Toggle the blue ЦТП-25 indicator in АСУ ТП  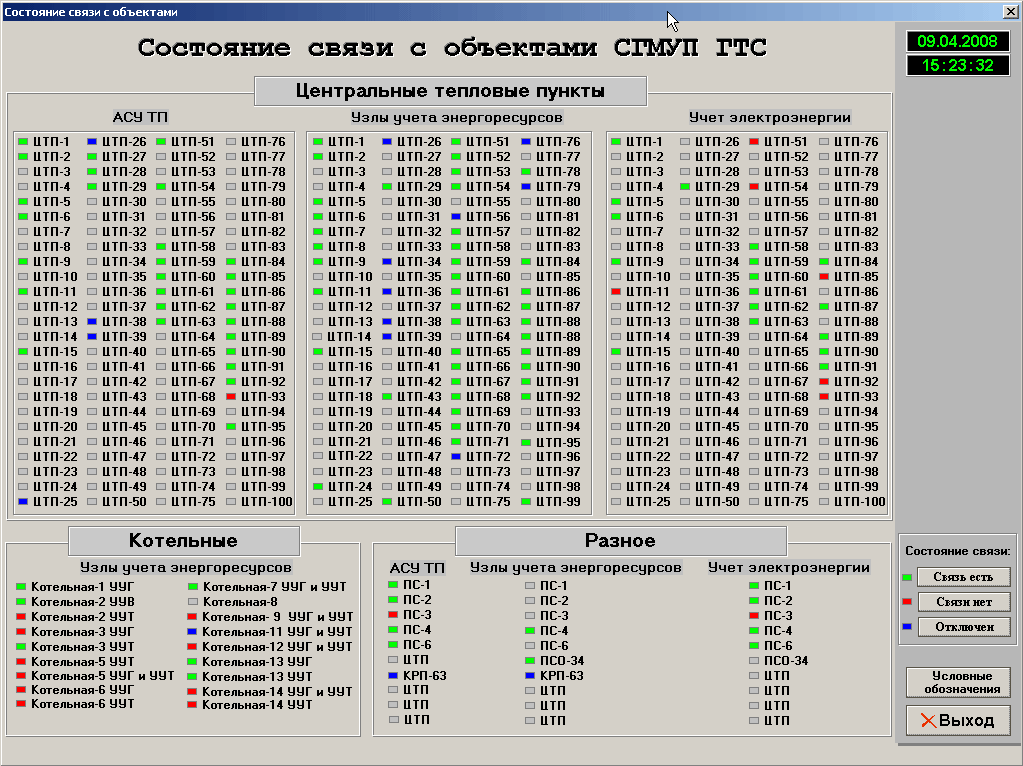pos(22,499)
